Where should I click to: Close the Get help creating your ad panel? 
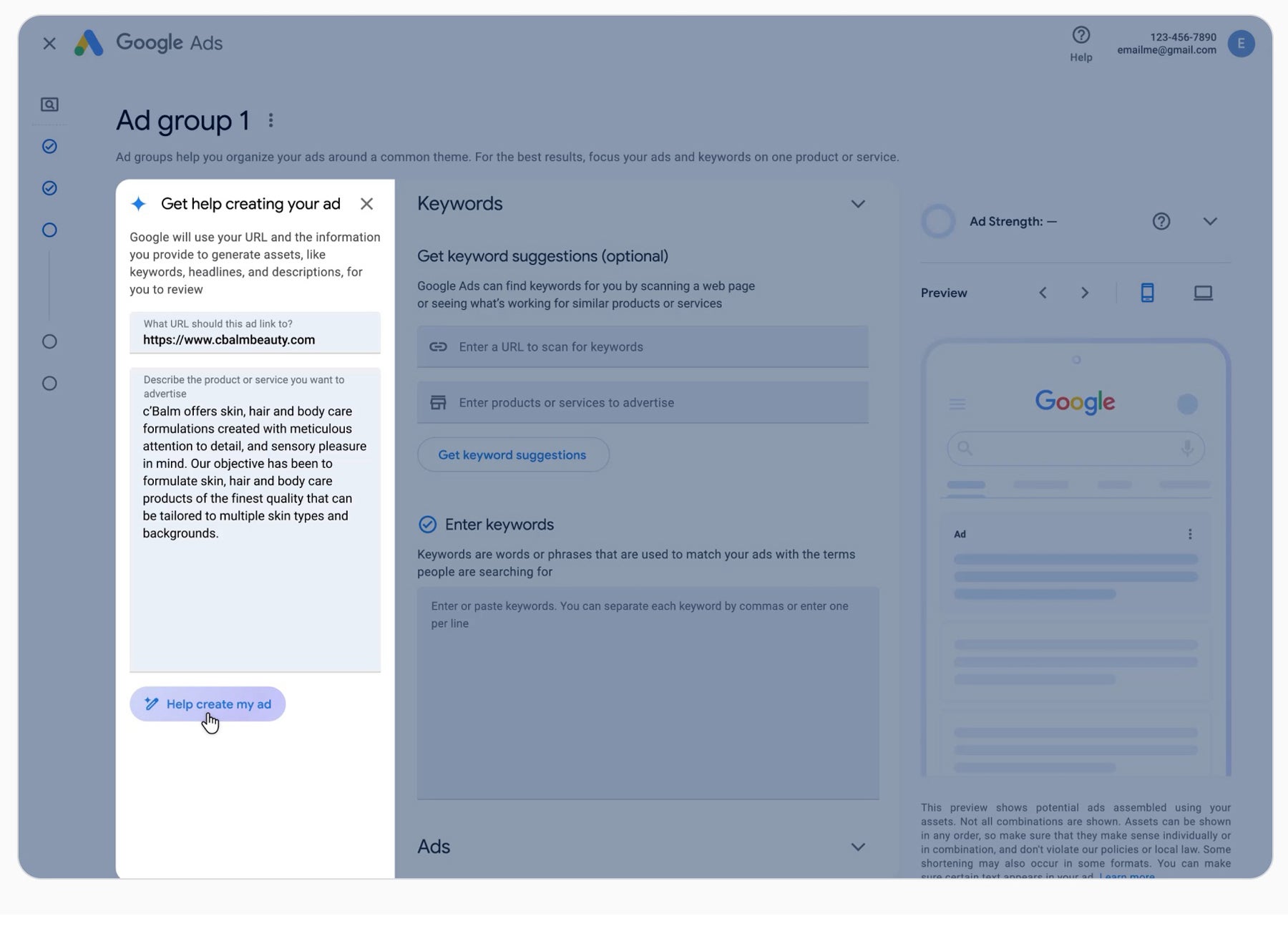coord(366,204)
